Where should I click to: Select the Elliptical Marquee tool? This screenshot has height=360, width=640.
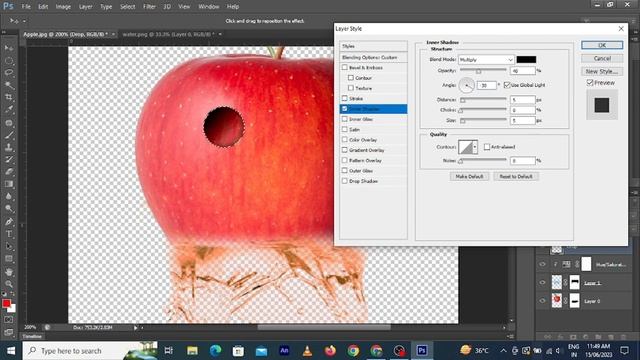(x=9, y=60)
